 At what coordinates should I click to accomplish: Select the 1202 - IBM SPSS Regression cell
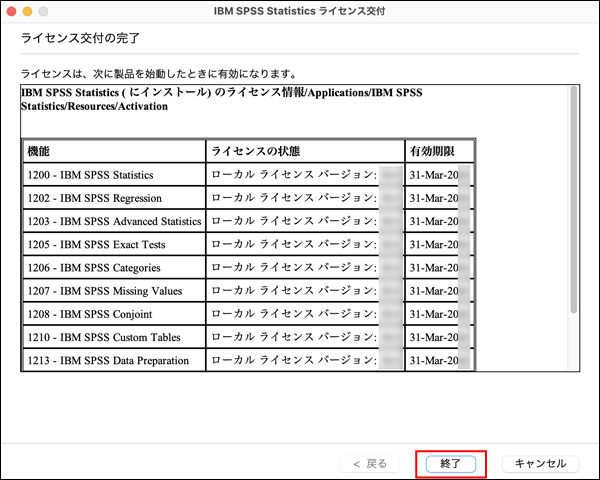click(114, 198)
